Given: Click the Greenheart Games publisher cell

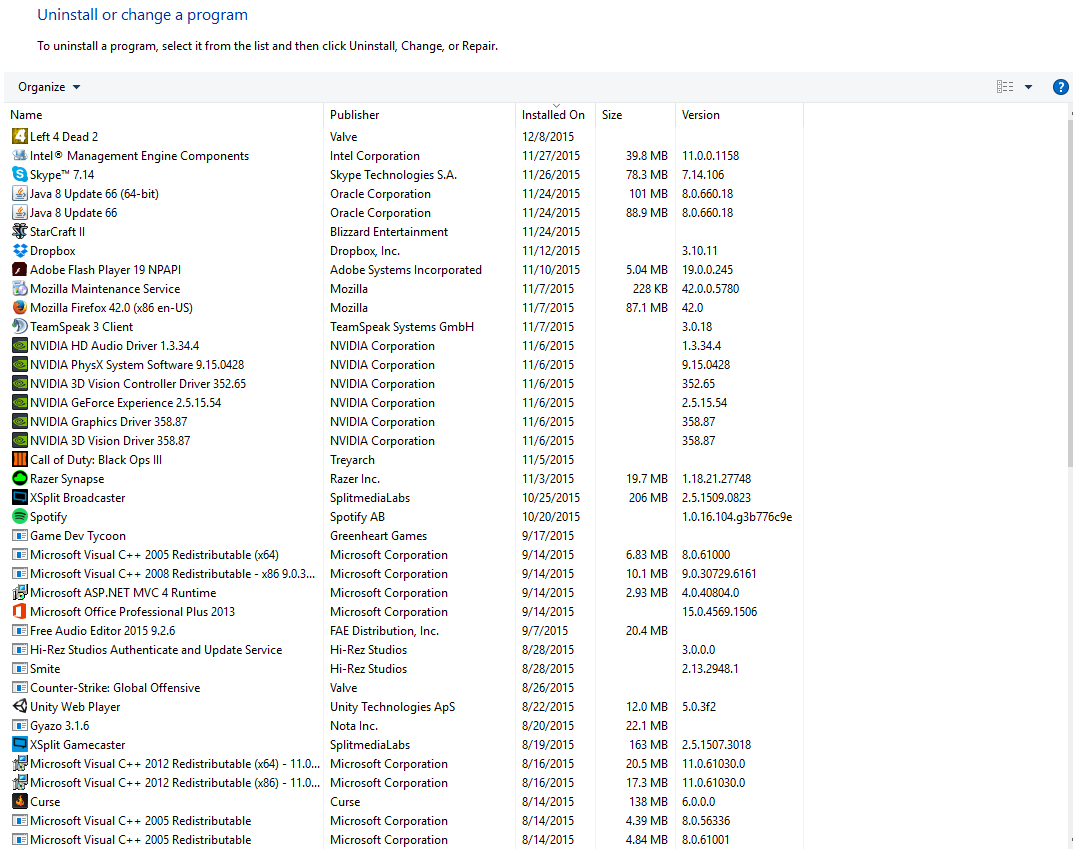Looking at the screenshot, I should (378, 536).
